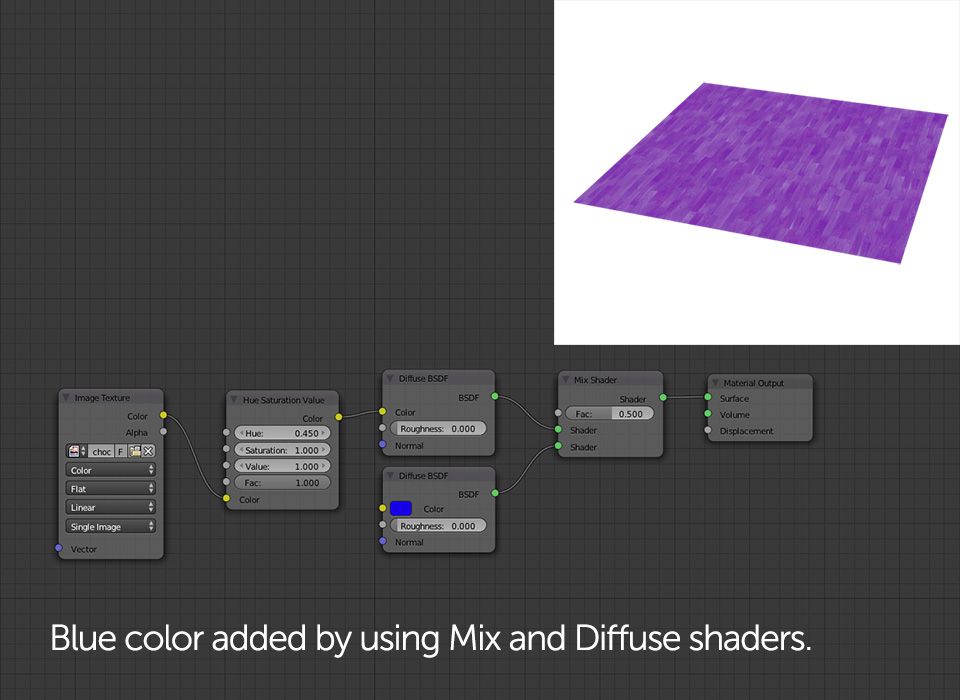Click Image Texture Color output socket
Screen dimensions: 960x700
[x=163, y=415]
